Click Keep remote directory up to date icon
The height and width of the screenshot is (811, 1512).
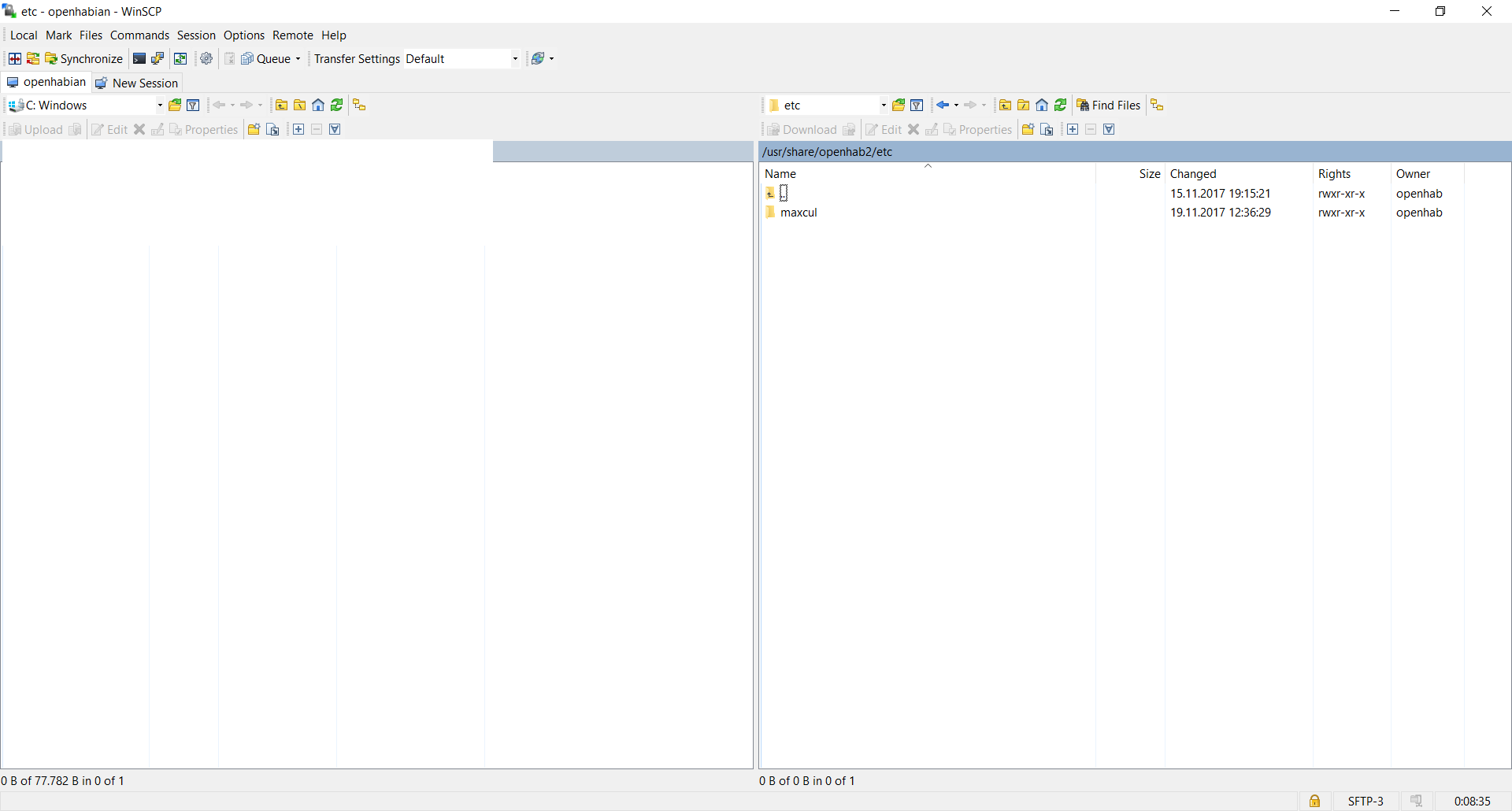point(180,59)
